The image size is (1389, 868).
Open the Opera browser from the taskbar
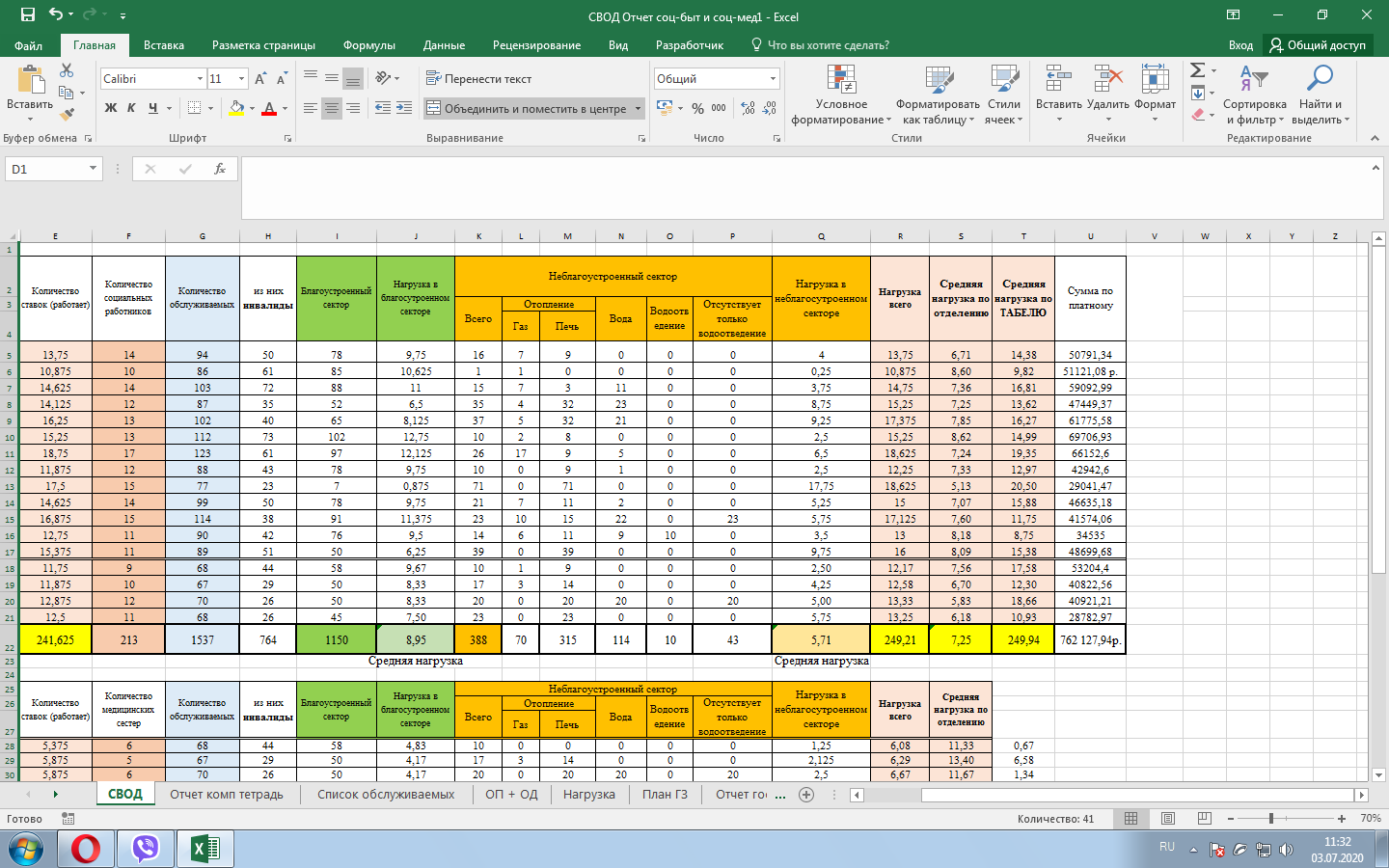(86, 849)
